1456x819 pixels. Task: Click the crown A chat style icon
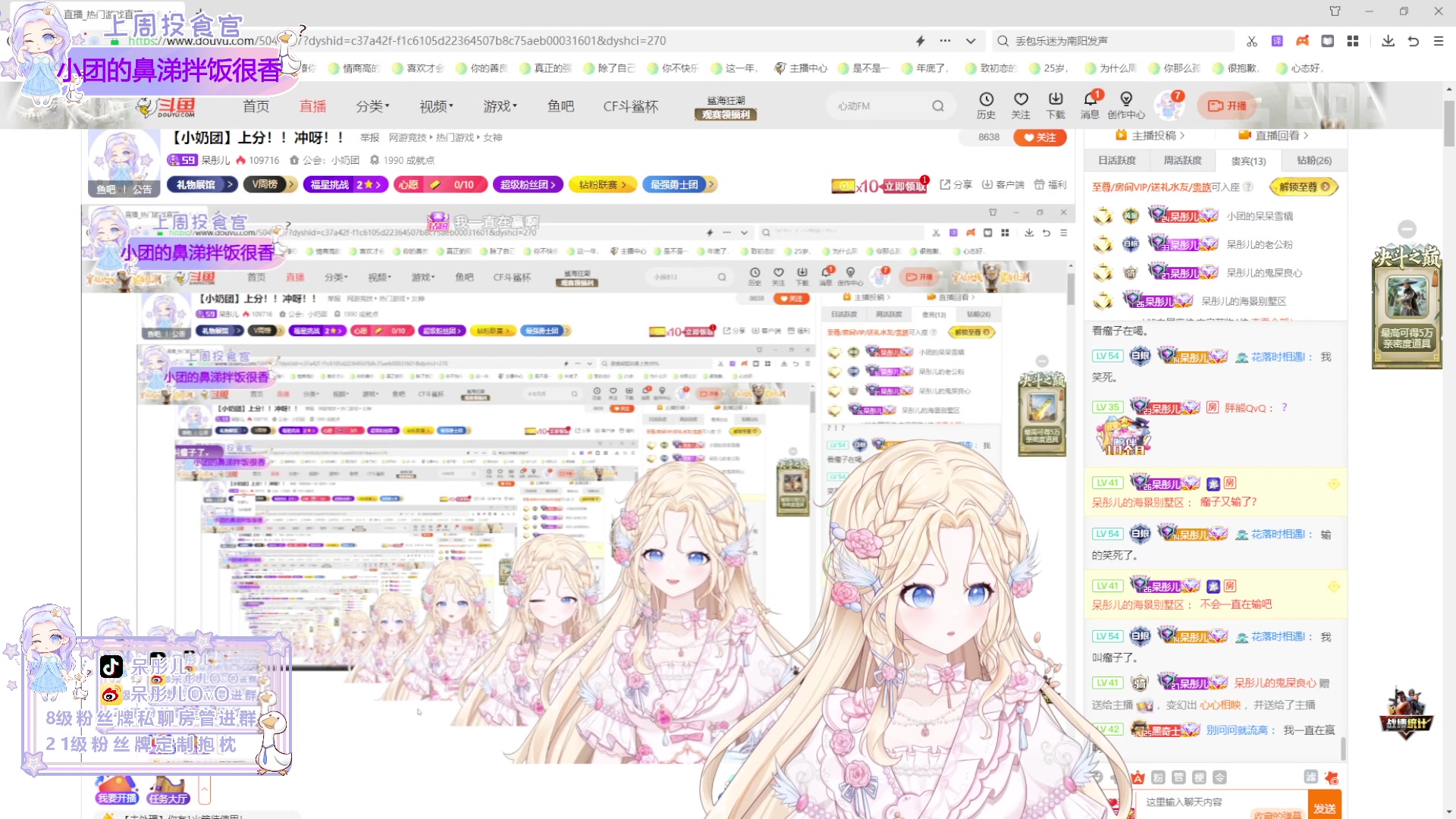coord(1137,777)
